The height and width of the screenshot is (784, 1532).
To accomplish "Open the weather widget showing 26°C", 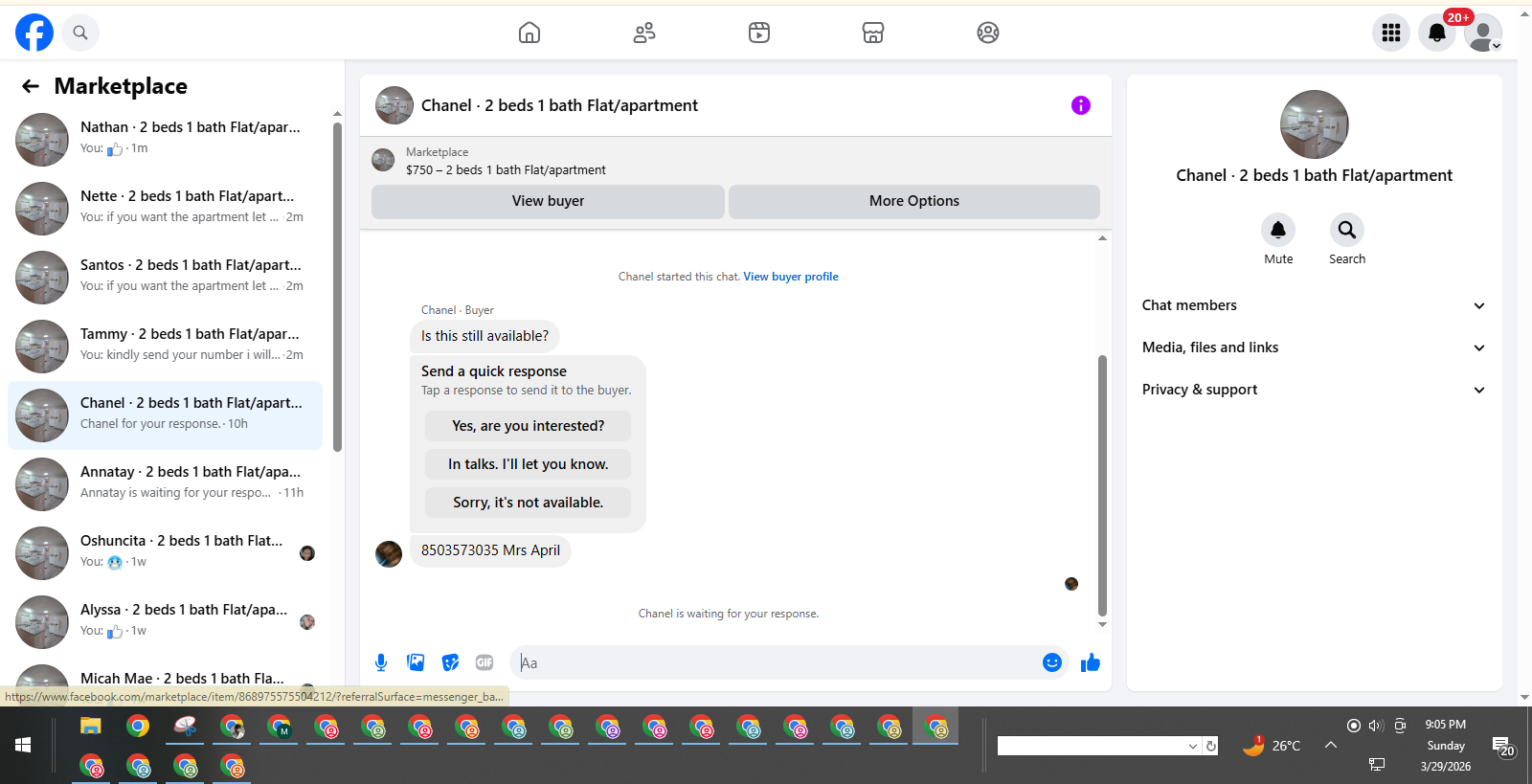I will point(1272,746).
